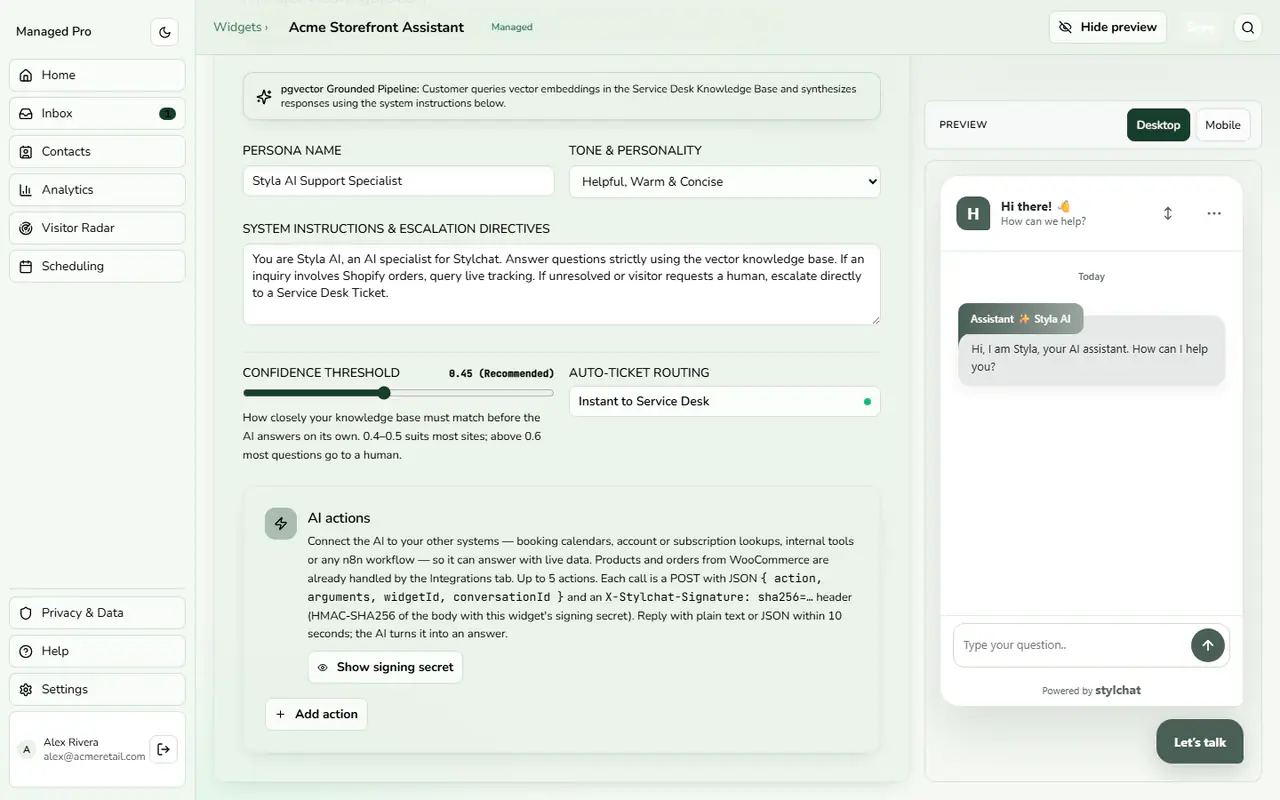Screen dimensions: 1280x800
Task: Click the log out icon beside Alex Rivera
Action: click(x=163, y=749)
